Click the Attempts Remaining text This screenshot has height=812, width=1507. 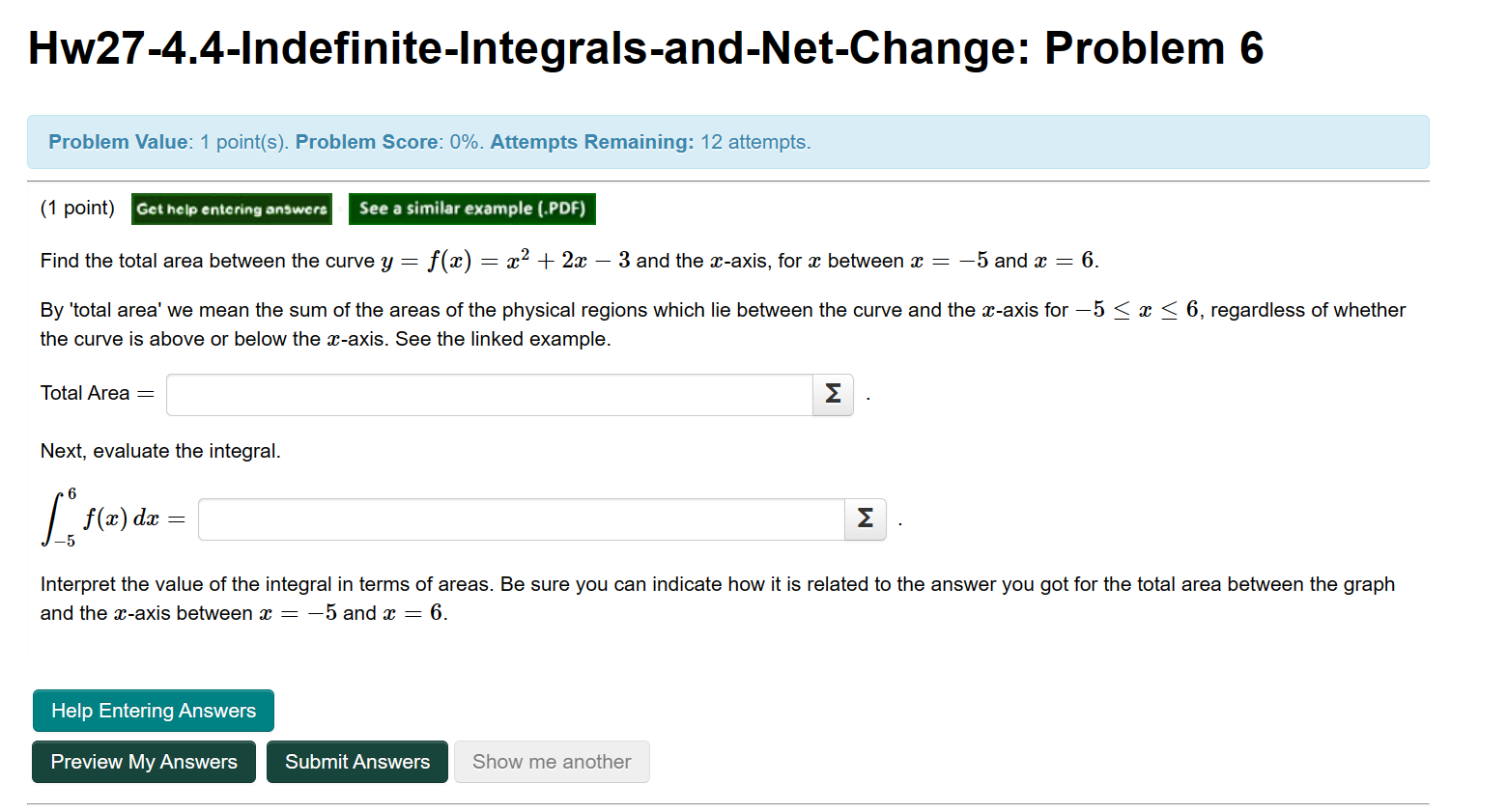tap(590, 141)
